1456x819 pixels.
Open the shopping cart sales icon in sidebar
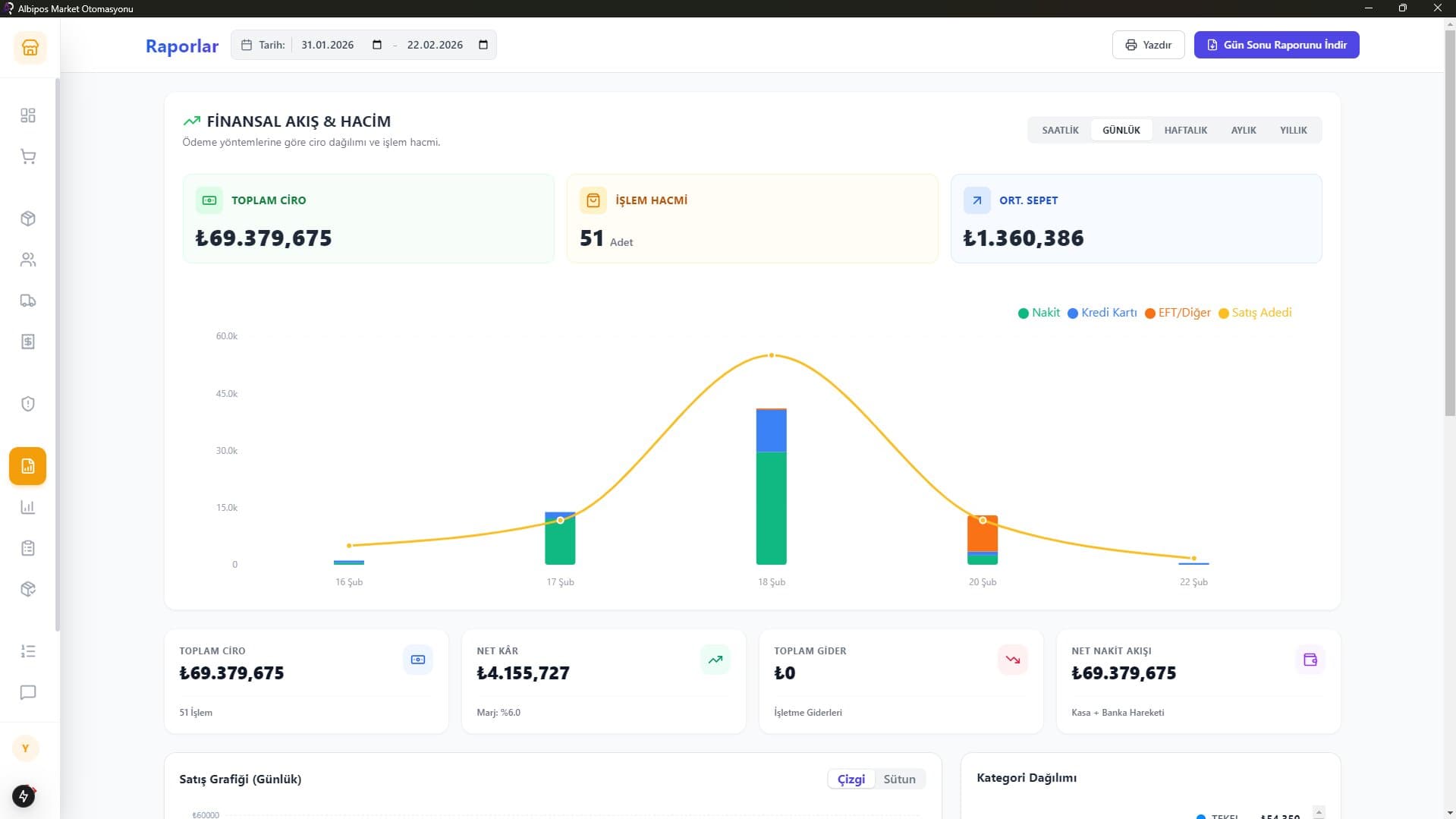pos(28,157)
